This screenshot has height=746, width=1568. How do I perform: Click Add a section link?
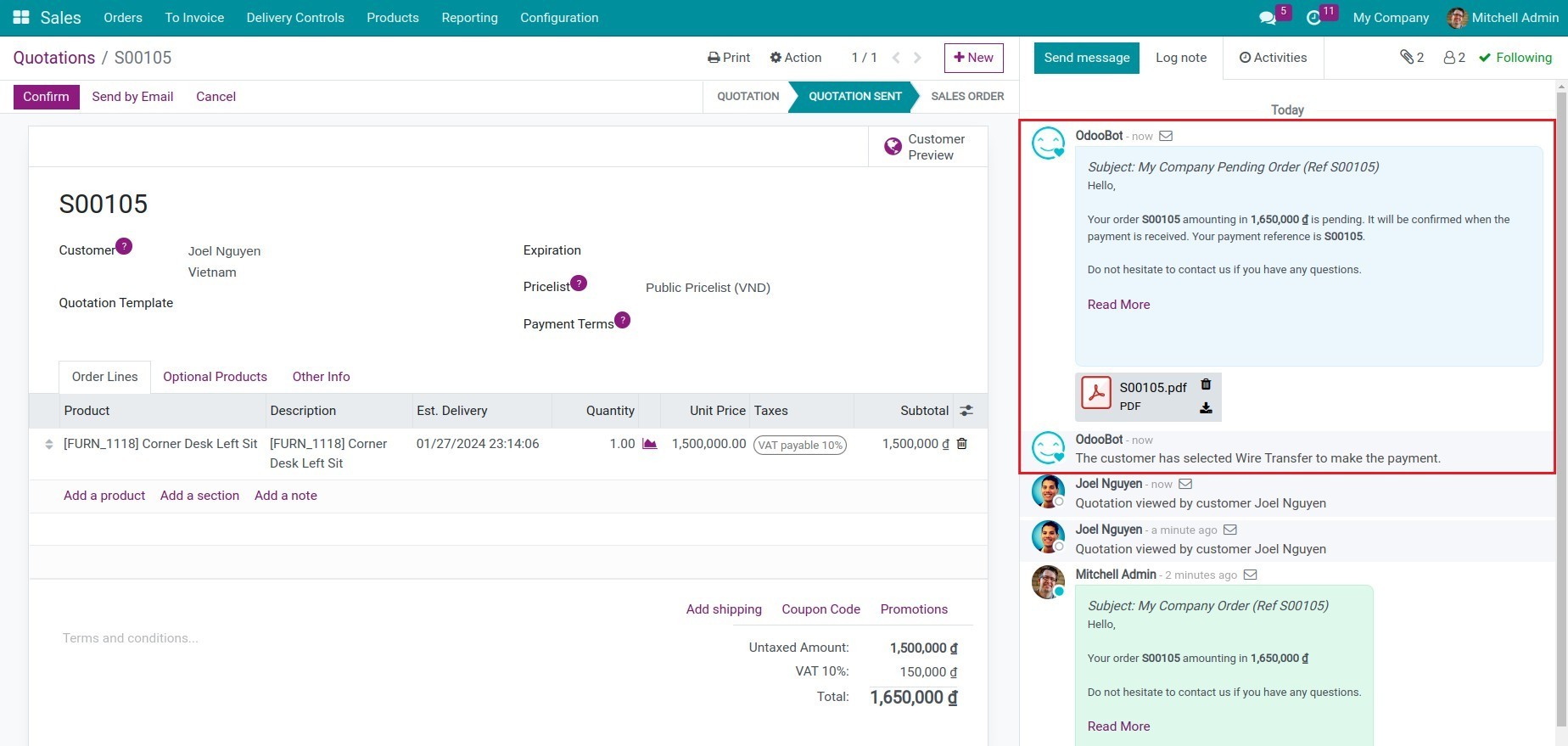tap(199, 496)
